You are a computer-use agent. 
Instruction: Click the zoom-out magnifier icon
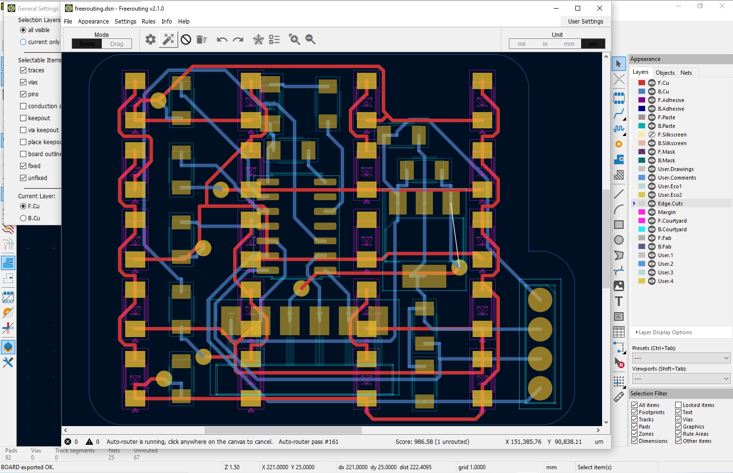(x=310, y=39)
